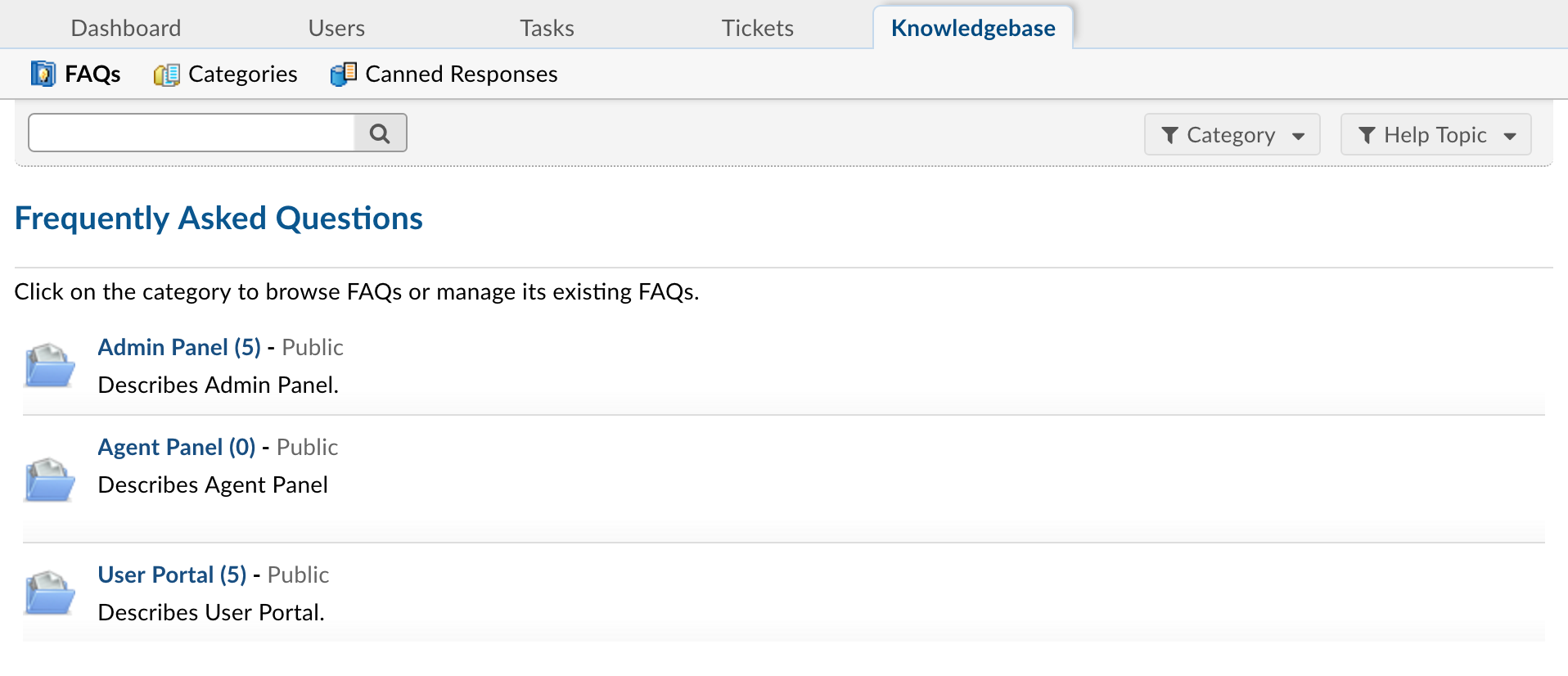Click the FAQs book icon
1568x676 pixels.
point(42,74)
